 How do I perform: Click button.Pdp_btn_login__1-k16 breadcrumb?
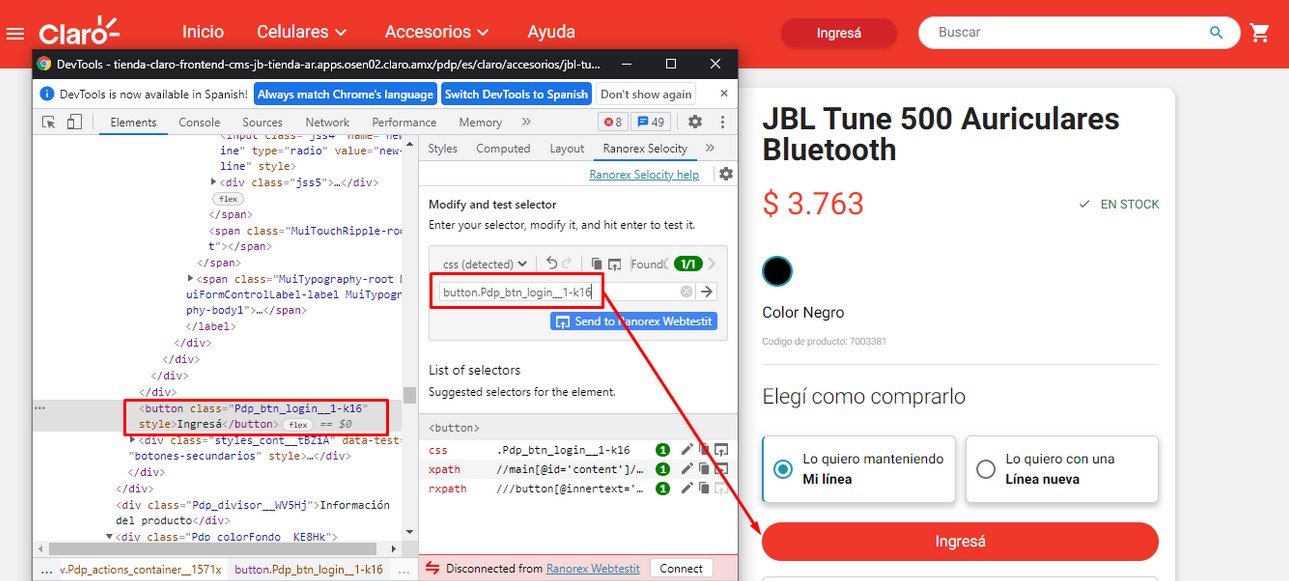click(x=308, y=569)
